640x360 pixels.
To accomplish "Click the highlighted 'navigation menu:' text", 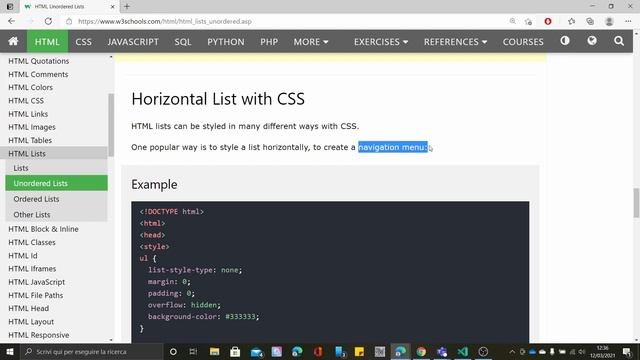I will (393, 147).
